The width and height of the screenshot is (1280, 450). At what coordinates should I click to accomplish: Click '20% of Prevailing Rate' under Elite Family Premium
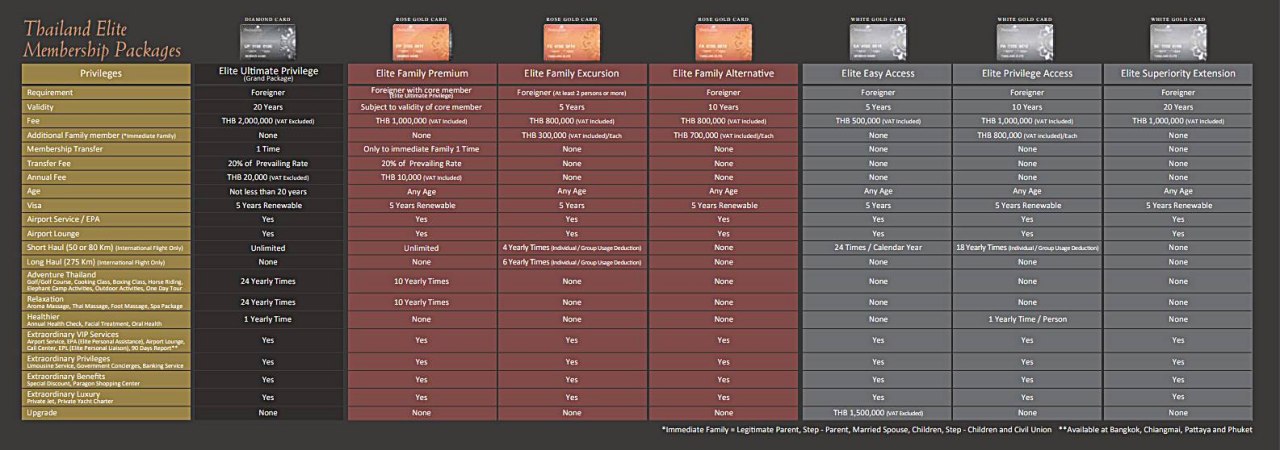[420, 162]
